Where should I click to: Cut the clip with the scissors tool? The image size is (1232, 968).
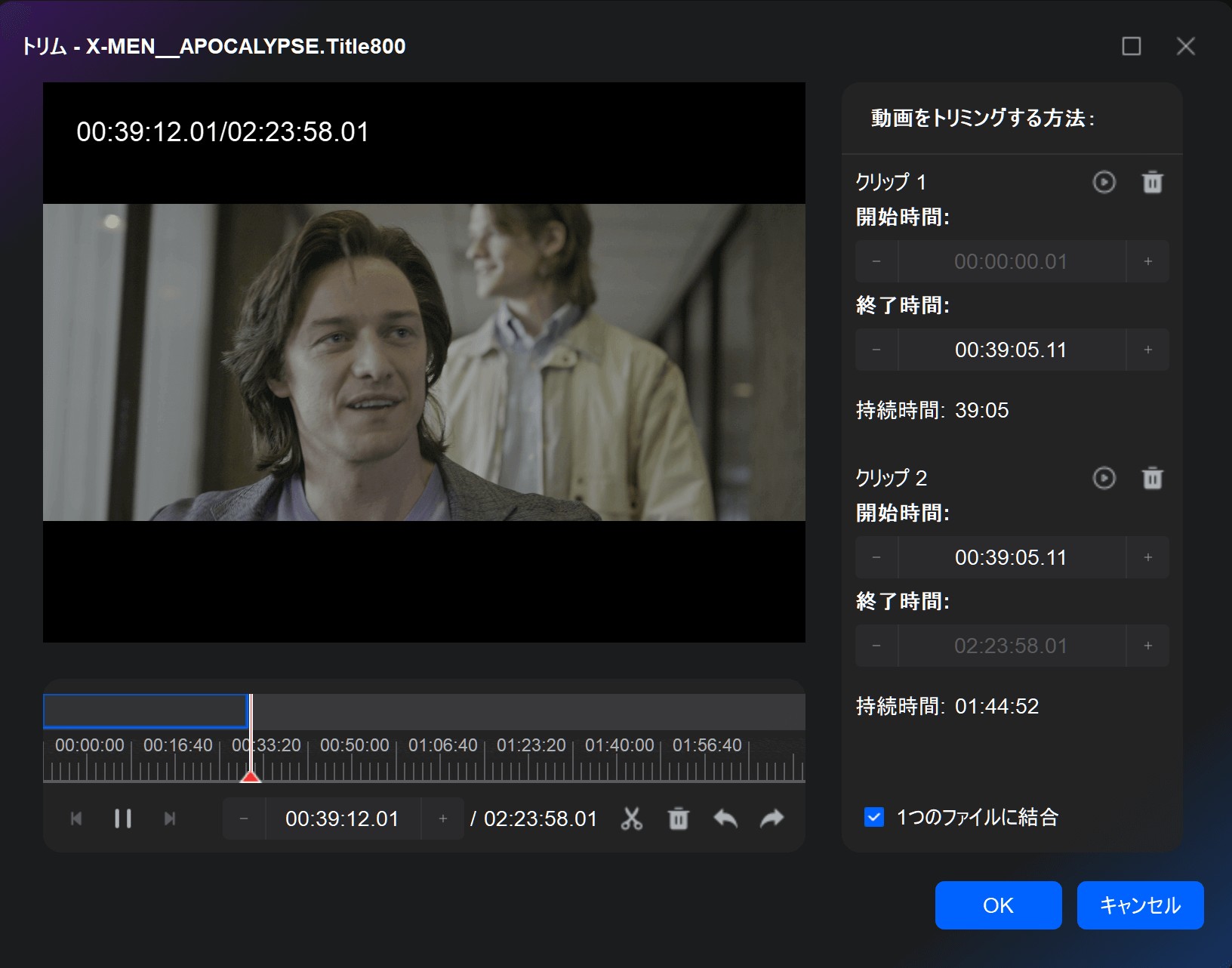tap(631, 818)
